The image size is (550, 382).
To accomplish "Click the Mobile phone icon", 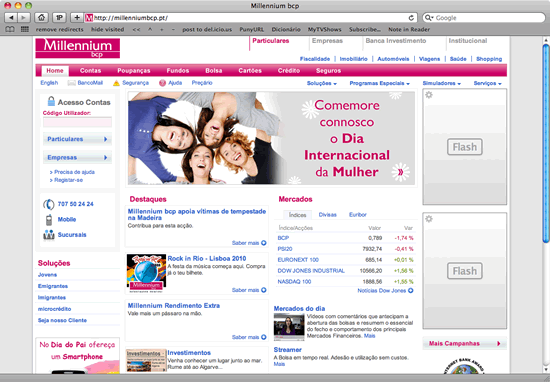I will 49,220.
